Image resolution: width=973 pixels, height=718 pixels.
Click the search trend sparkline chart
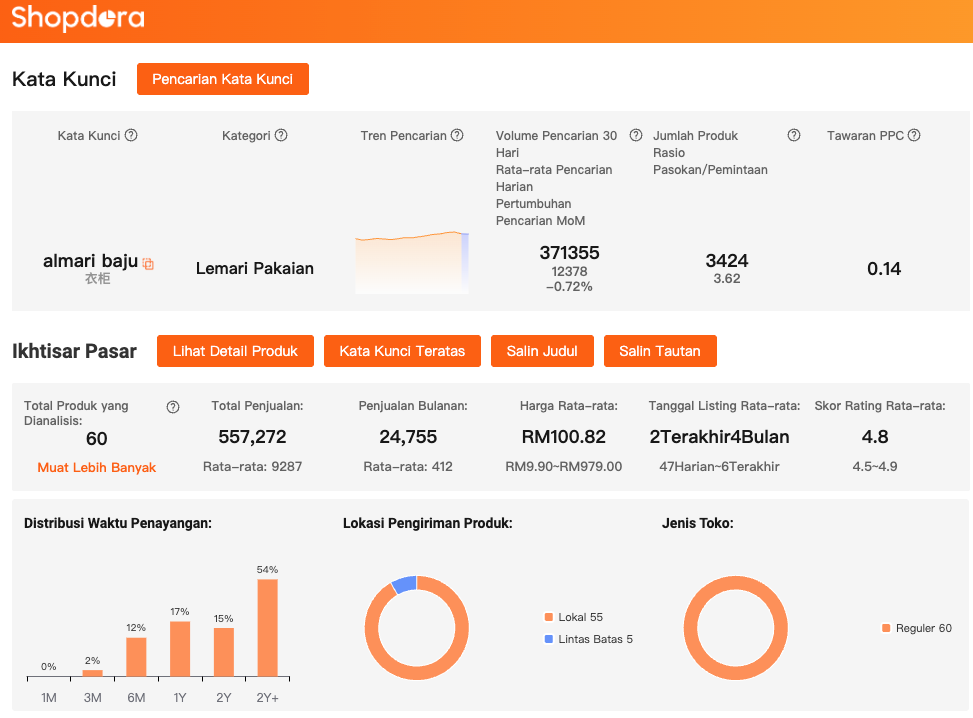tap(411, 263)
